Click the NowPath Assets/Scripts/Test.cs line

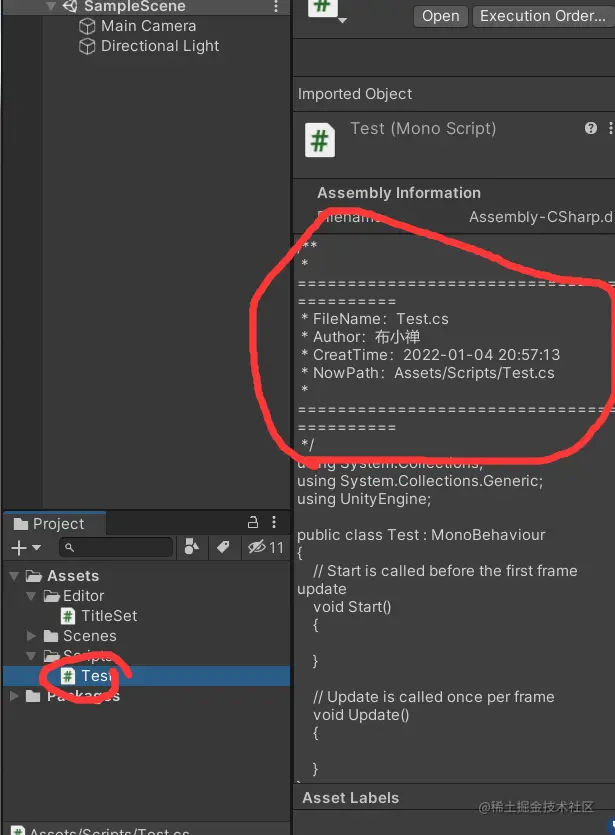(x=428, y=373)
